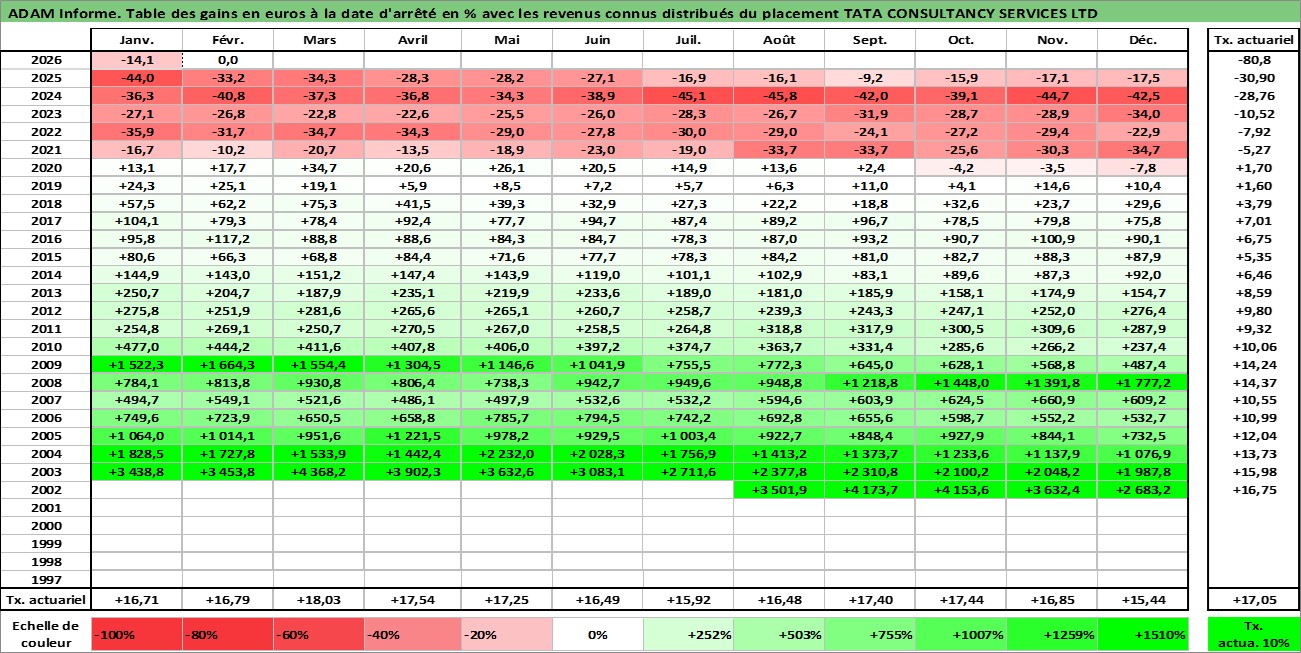The height and width of the screenshot is (653, 1301).
Task: Click the 'Août' column header
Action: coord(778,40)
